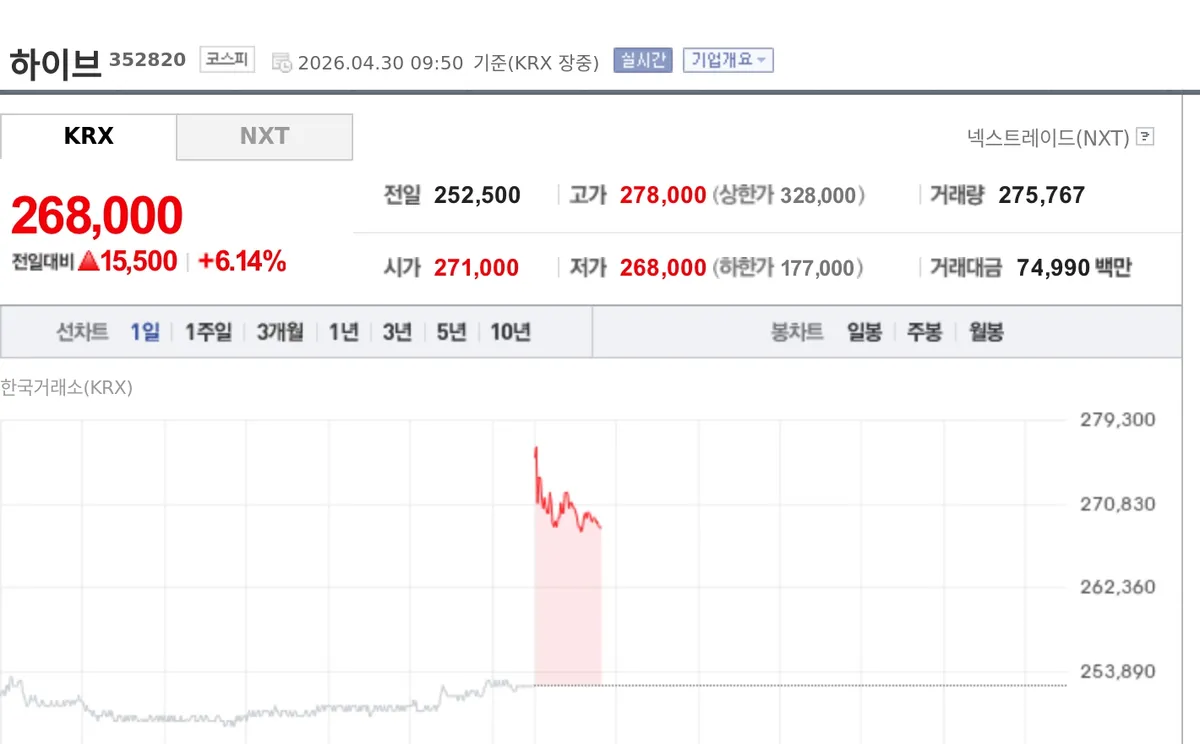Switch to 5년 chart range
The image size is (1200, 744).
point(451,332)
